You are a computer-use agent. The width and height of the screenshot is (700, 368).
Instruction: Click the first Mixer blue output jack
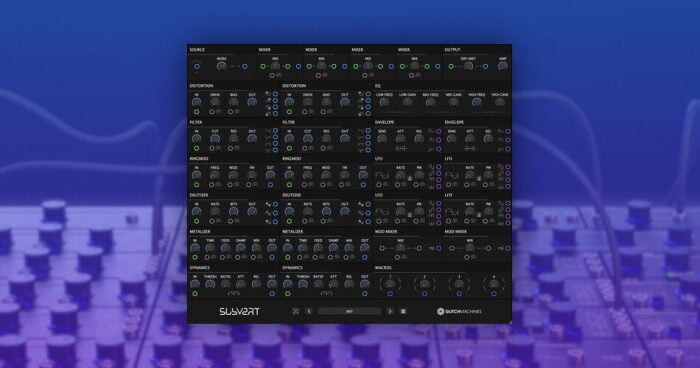point(298,67)
